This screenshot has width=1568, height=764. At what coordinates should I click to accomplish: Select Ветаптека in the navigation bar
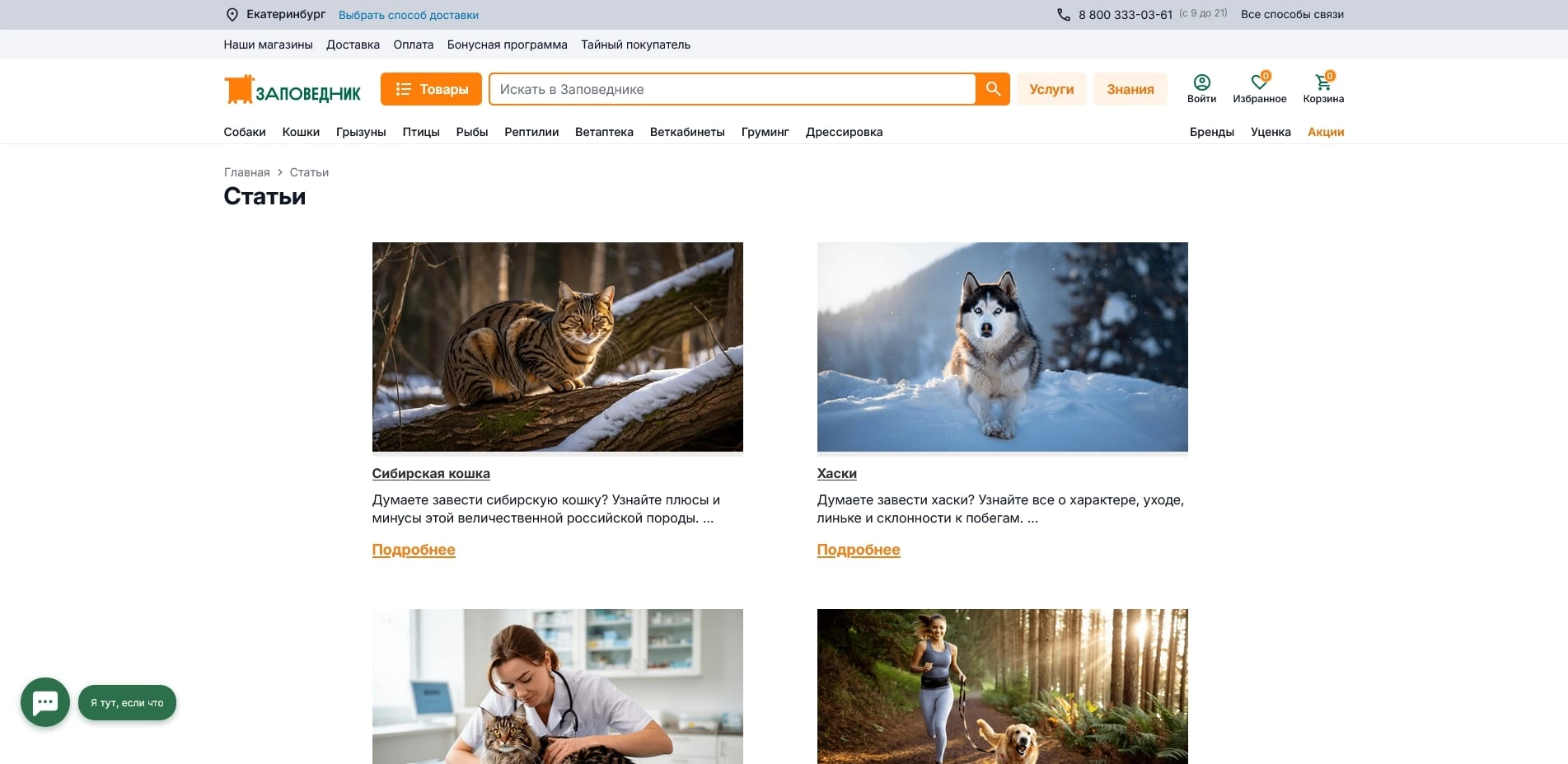click(604, 132)
